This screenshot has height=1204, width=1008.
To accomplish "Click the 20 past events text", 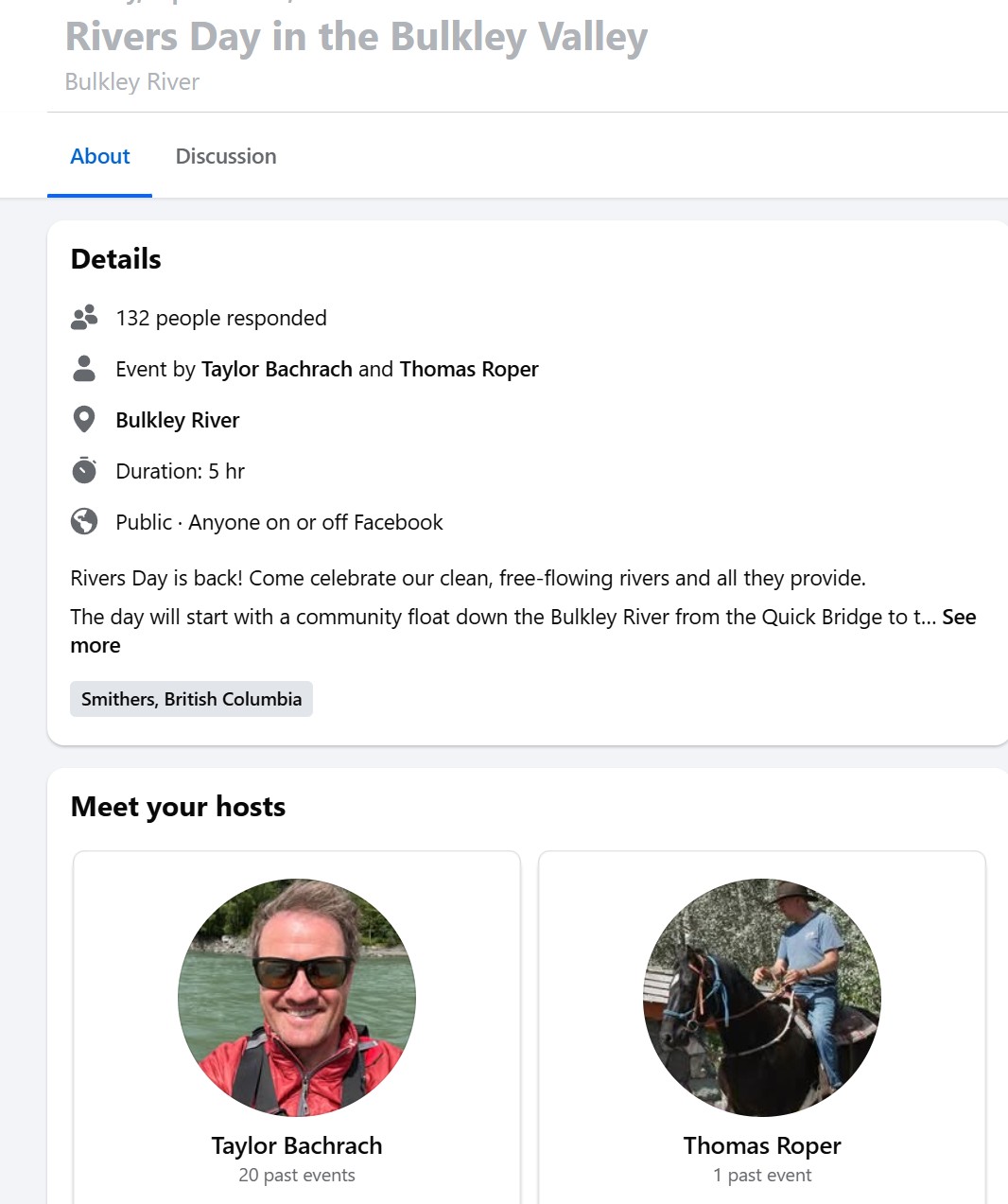I will tap(297, 1176).
